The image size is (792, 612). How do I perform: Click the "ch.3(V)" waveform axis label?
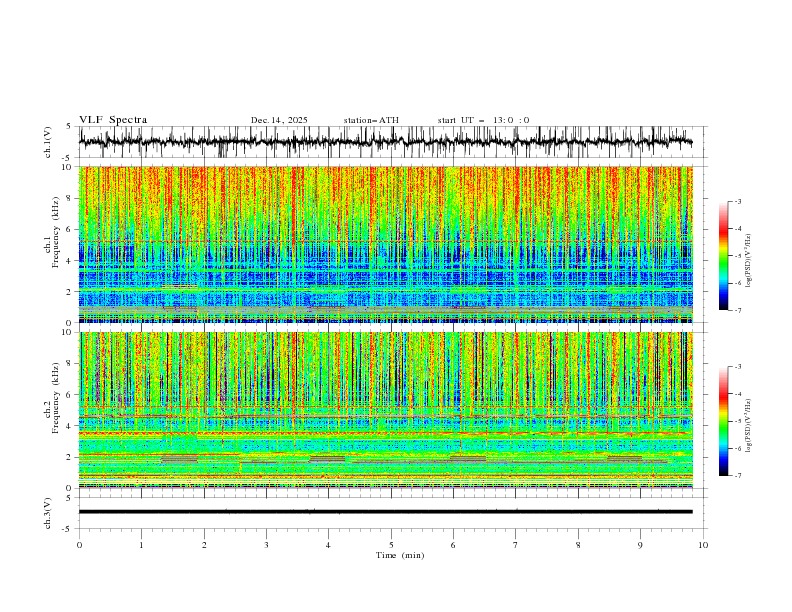(48, 513)
